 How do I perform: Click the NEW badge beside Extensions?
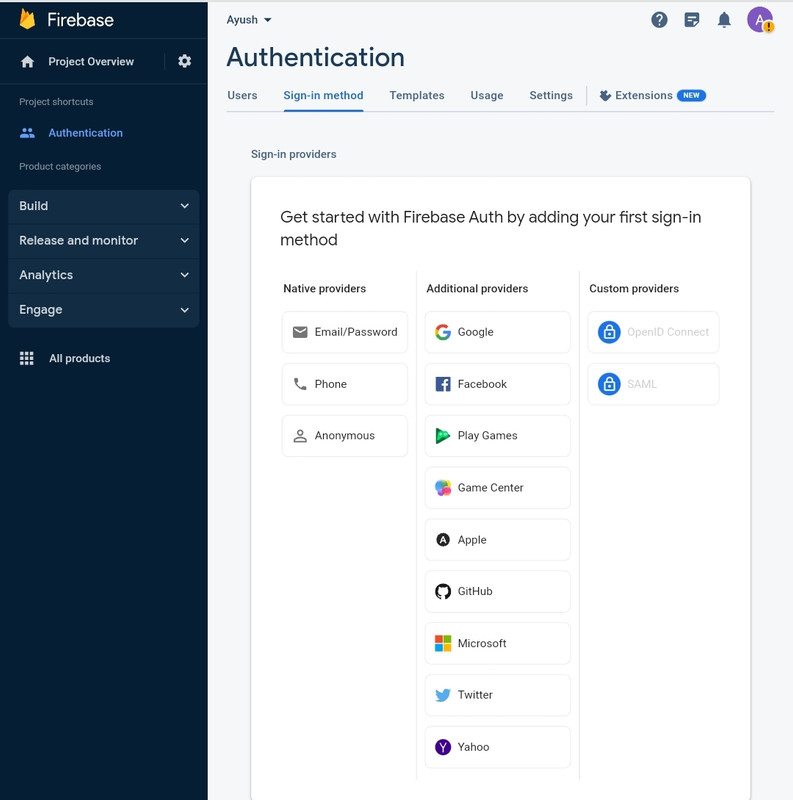coord(691,95)
